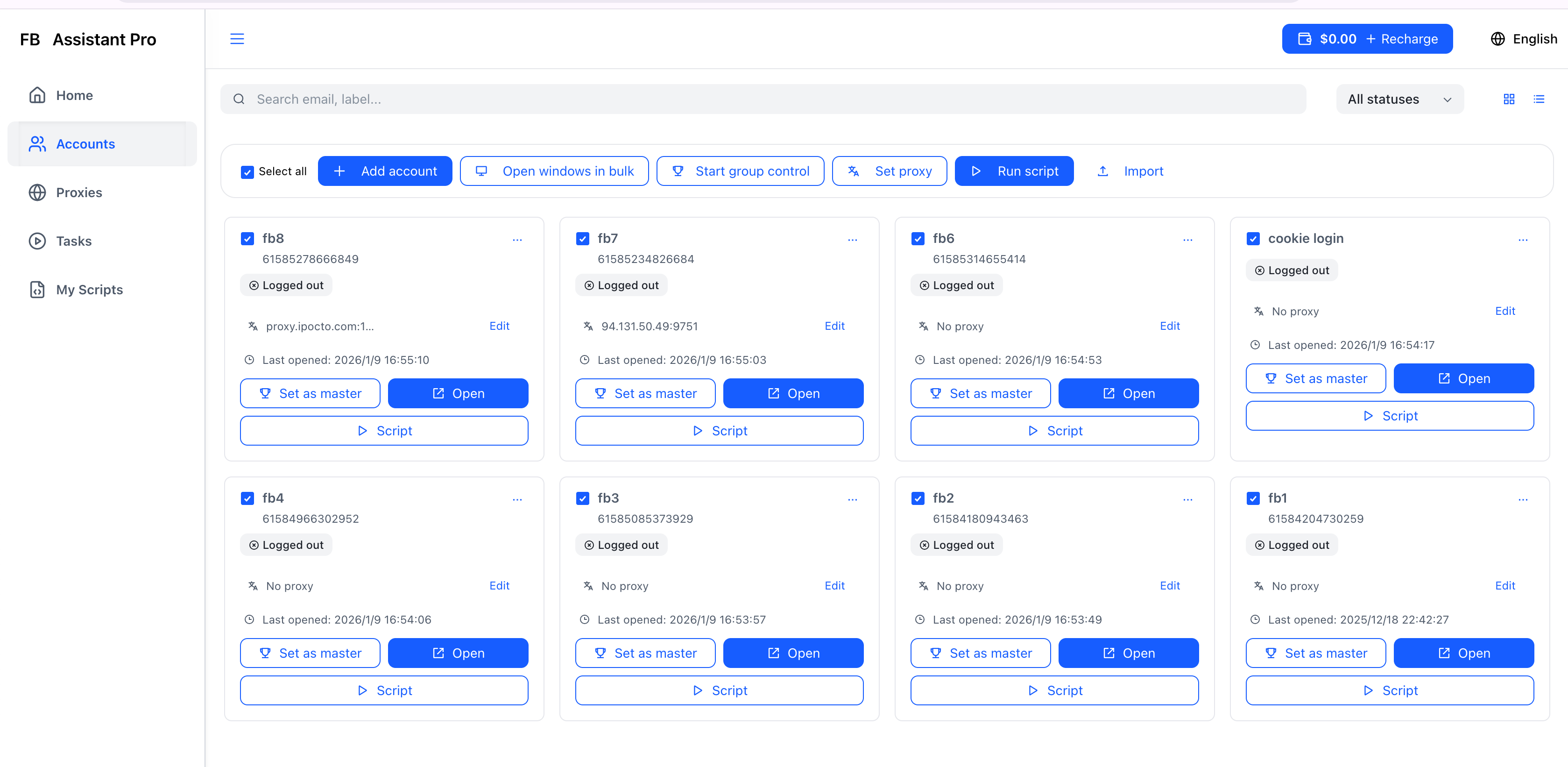Uncheck the fb2 account checkbox
The image size is (1568, 767).
[917, 498]
